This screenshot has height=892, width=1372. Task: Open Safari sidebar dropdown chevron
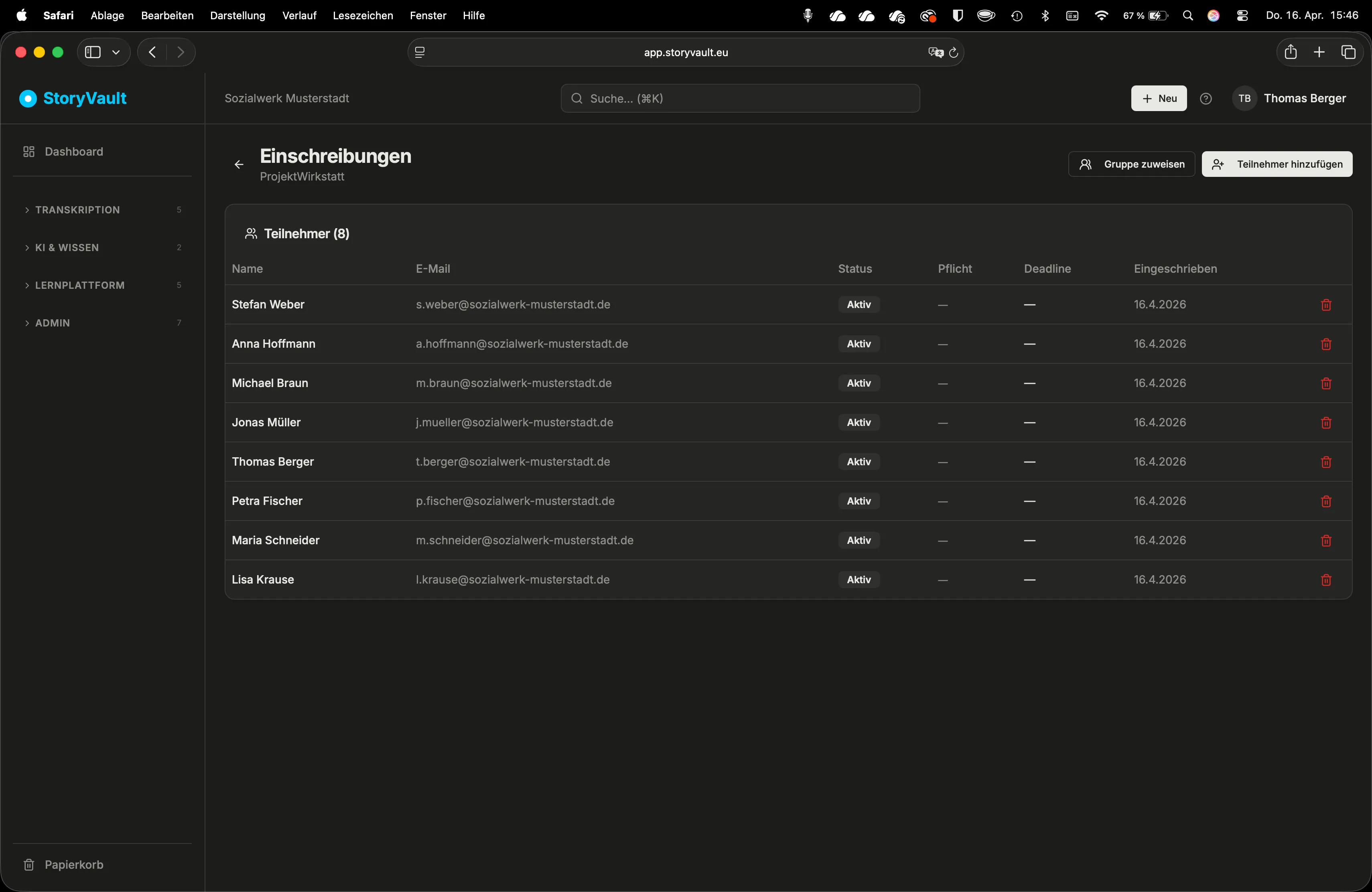pos(116,53)
